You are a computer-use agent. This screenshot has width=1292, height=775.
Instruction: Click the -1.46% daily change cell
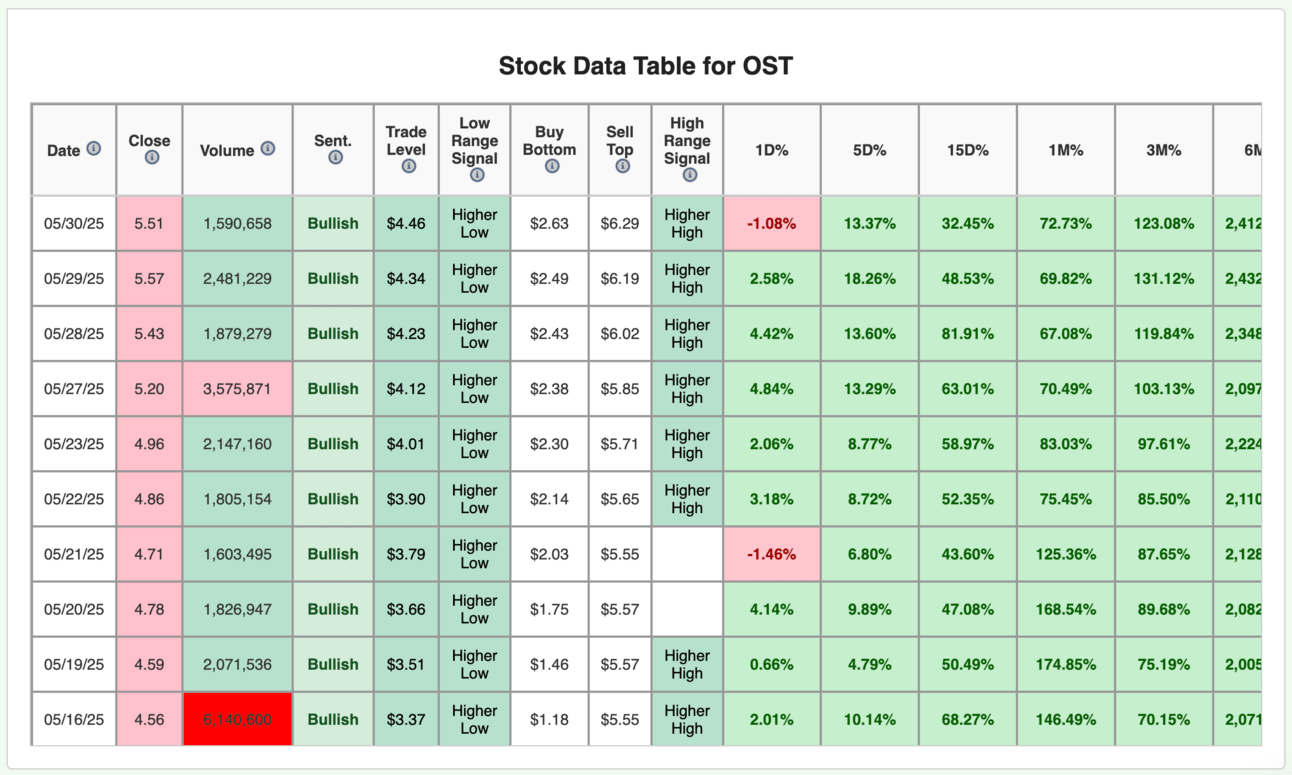click(x=771, y=554)
